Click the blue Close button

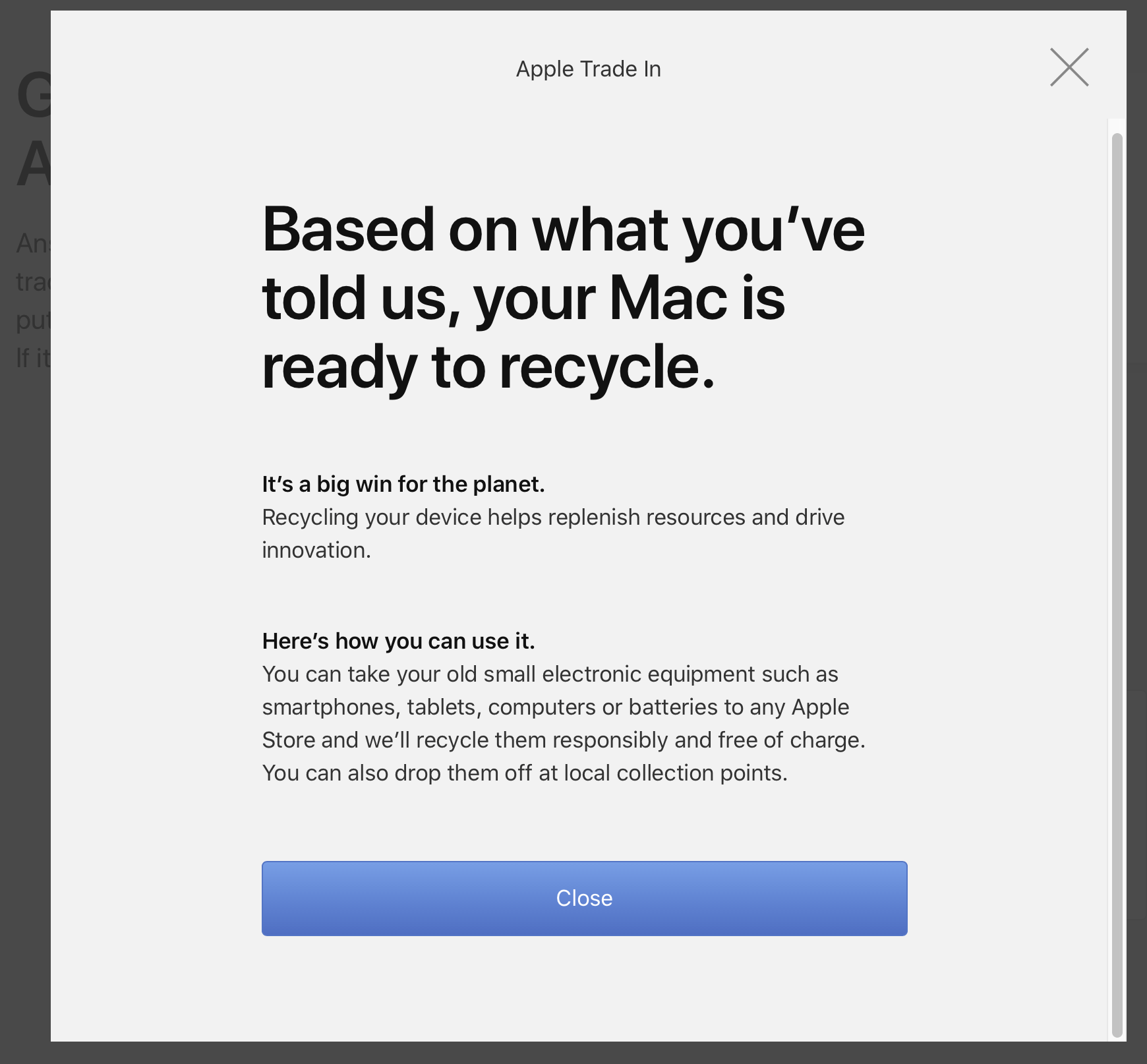pyautogui.click(x=584, y=898)
